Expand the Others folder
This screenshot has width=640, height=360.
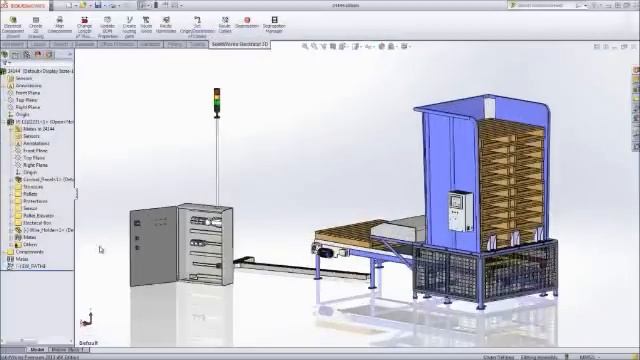click(x=11, y=244)
